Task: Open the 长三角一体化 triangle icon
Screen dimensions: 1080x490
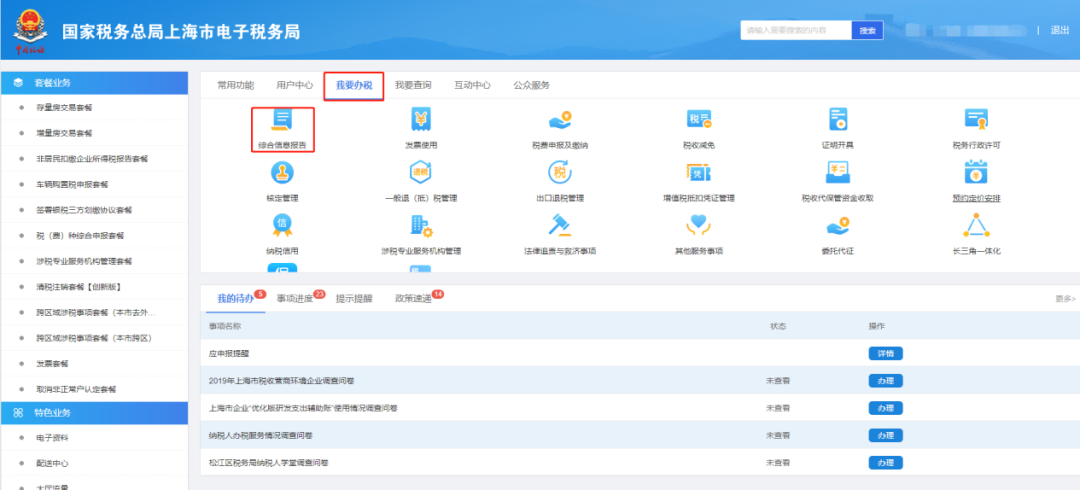Action: pyautogui.click(x=976, y=225)
